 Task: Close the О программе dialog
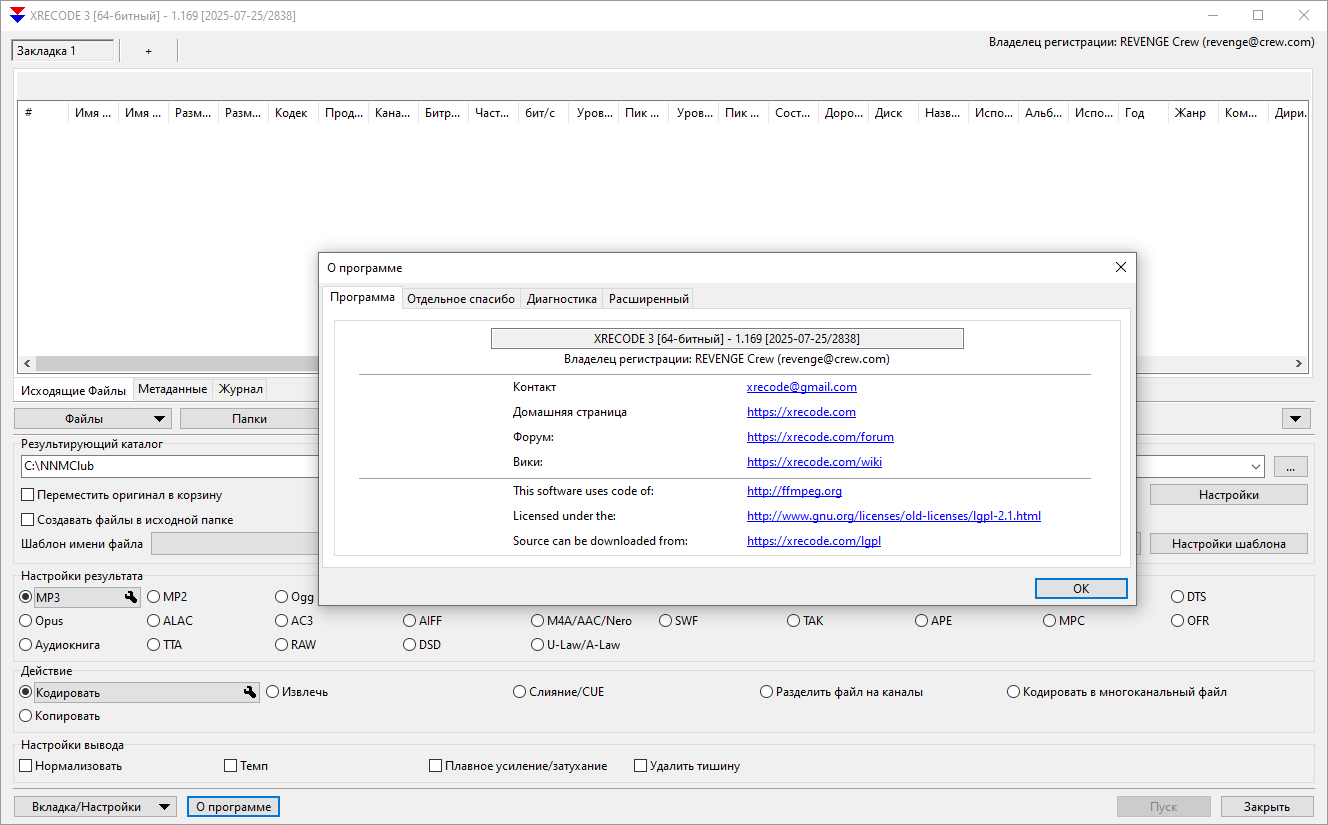point(1120,267)
